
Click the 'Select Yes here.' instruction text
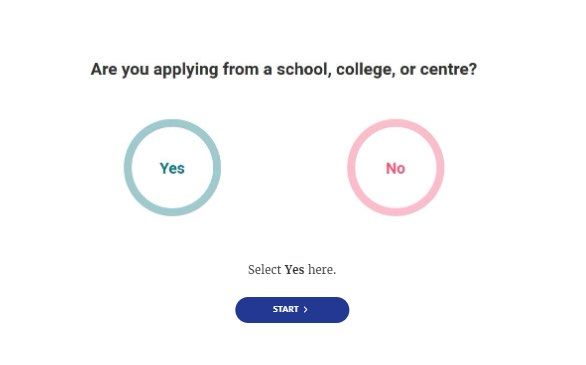[x=292, y=269]
